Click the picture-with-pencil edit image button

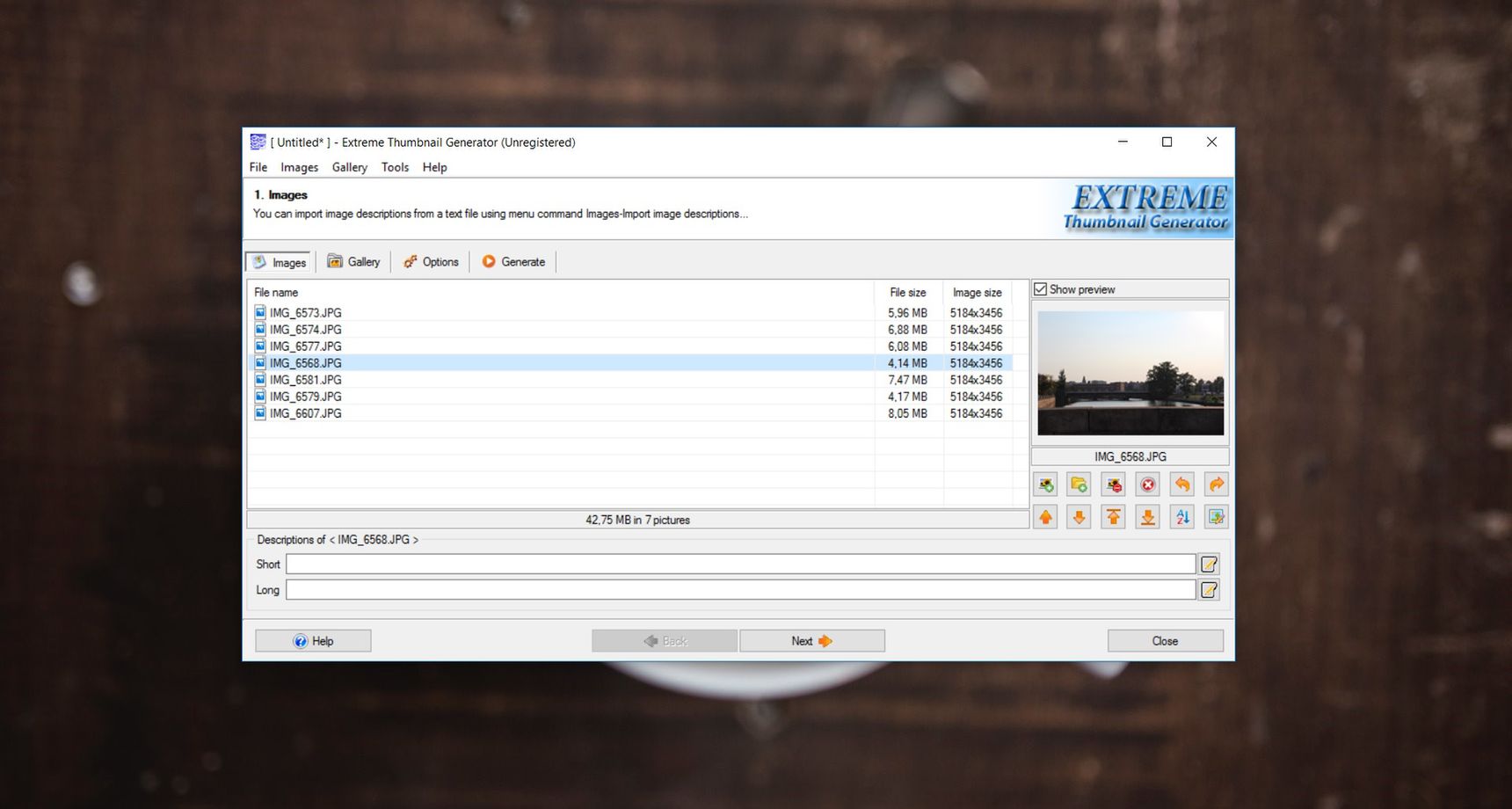click(x=1217, y=517)
